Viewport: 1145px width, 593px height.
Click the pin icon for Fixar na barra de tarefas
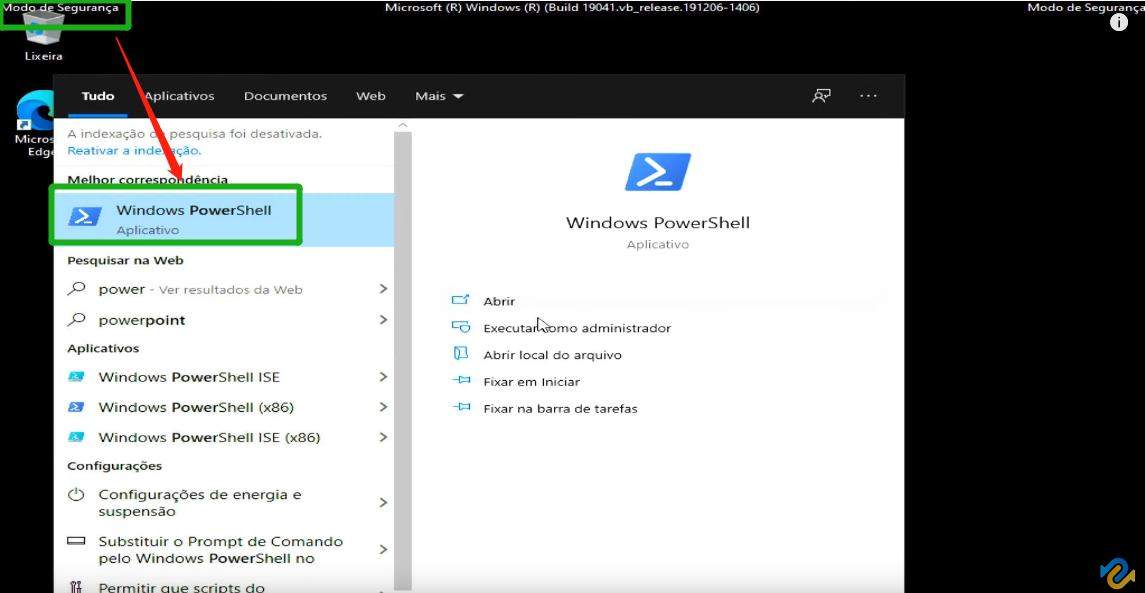461,408
